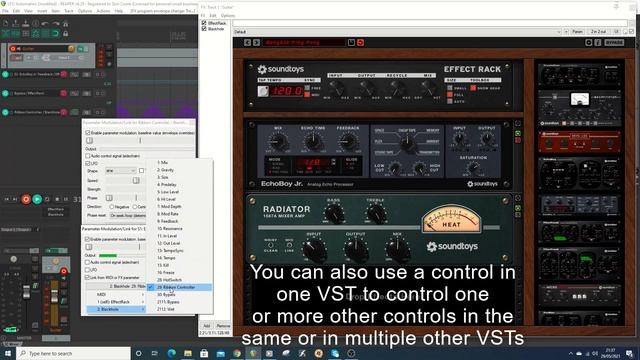640x360 pixels.
Task: Click the taskbar search box
Action: 73,353
